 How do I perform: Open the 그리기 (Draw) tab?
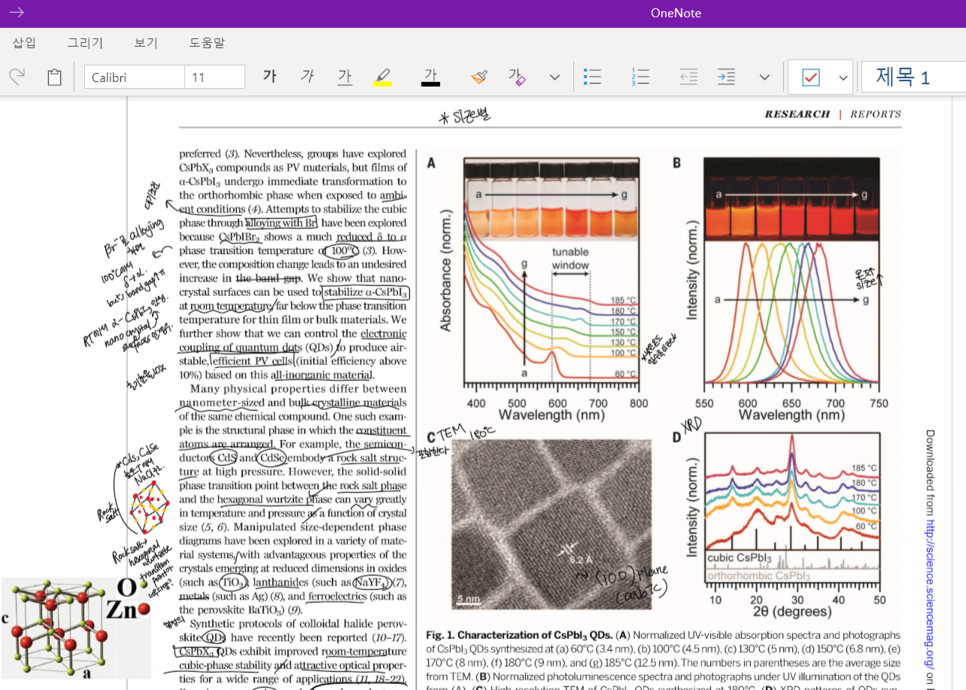(85, 43)
